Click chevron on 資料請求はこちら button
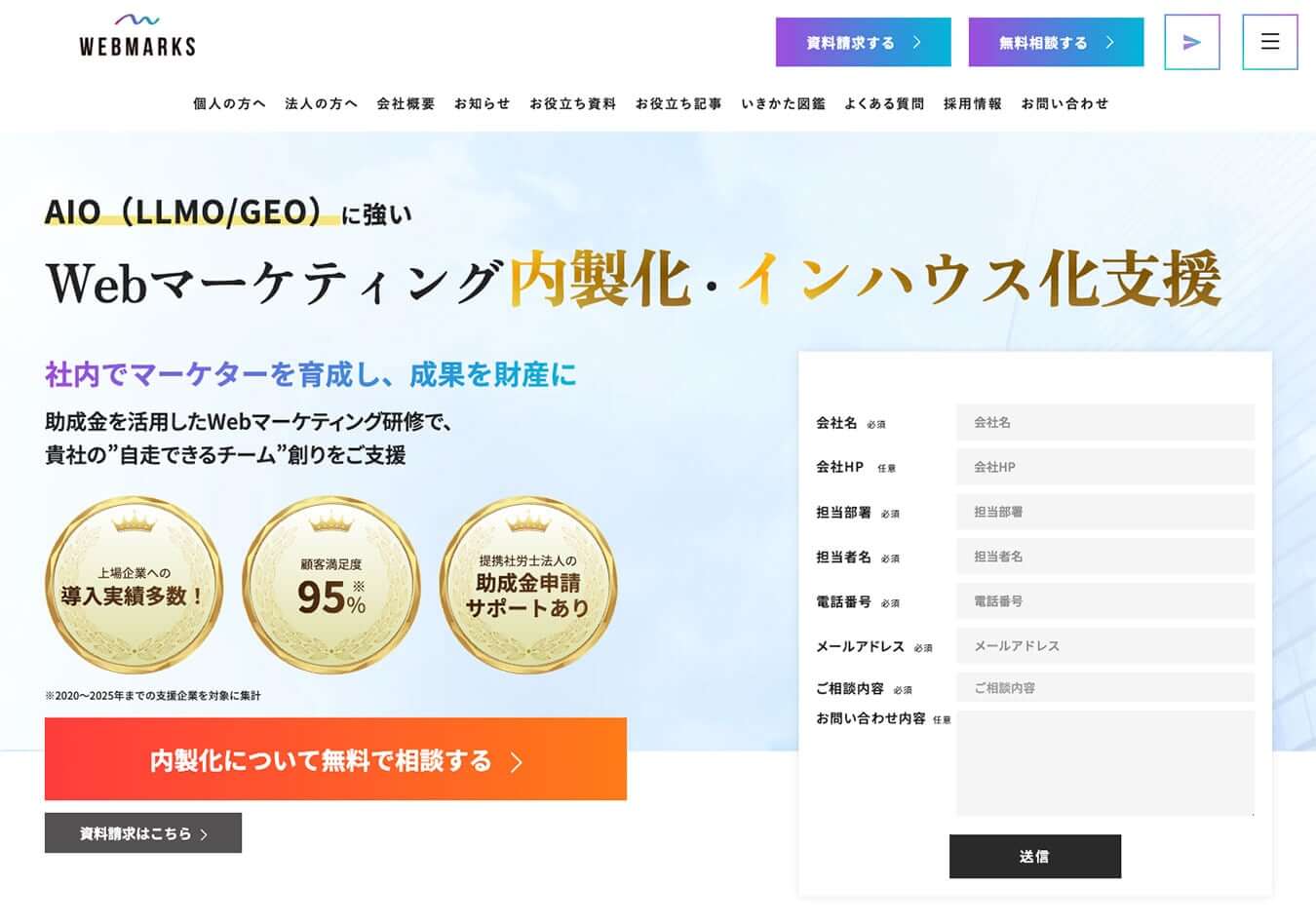The image size is (1316, 924). tap(204, 834)
